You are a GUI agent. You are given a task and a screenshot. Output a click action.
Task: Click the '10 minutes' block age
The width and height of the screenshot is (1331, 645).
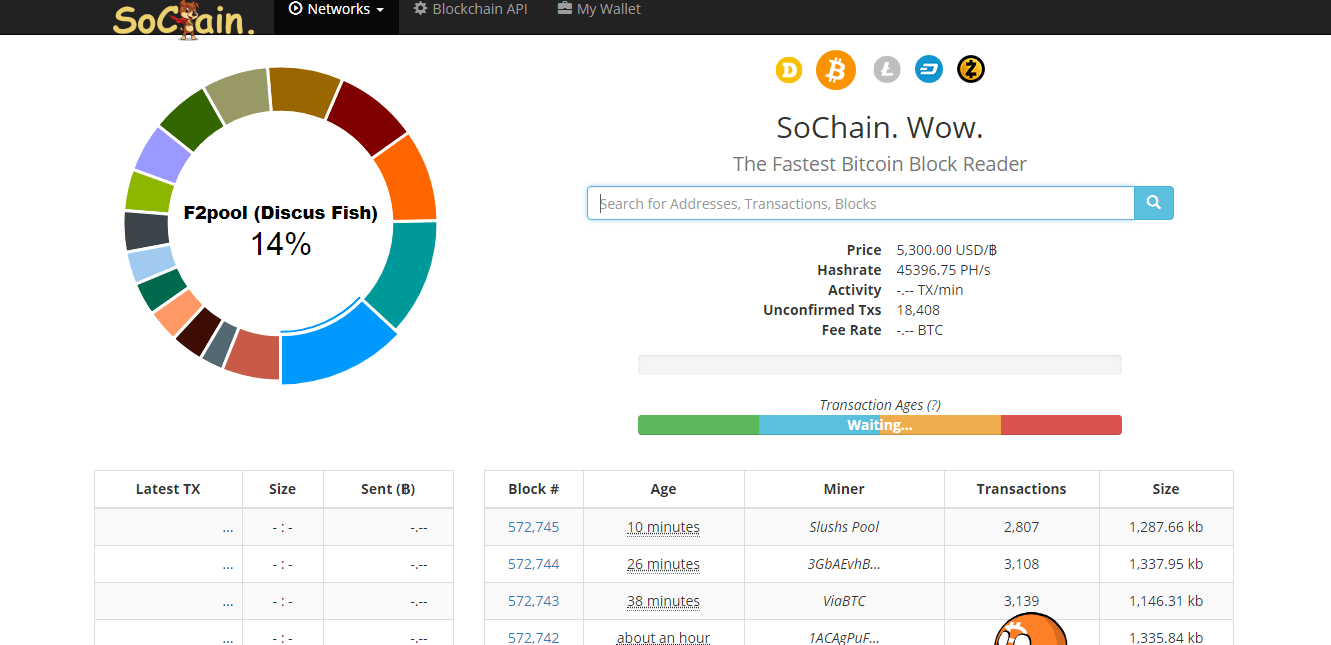(x=663, y=527)
